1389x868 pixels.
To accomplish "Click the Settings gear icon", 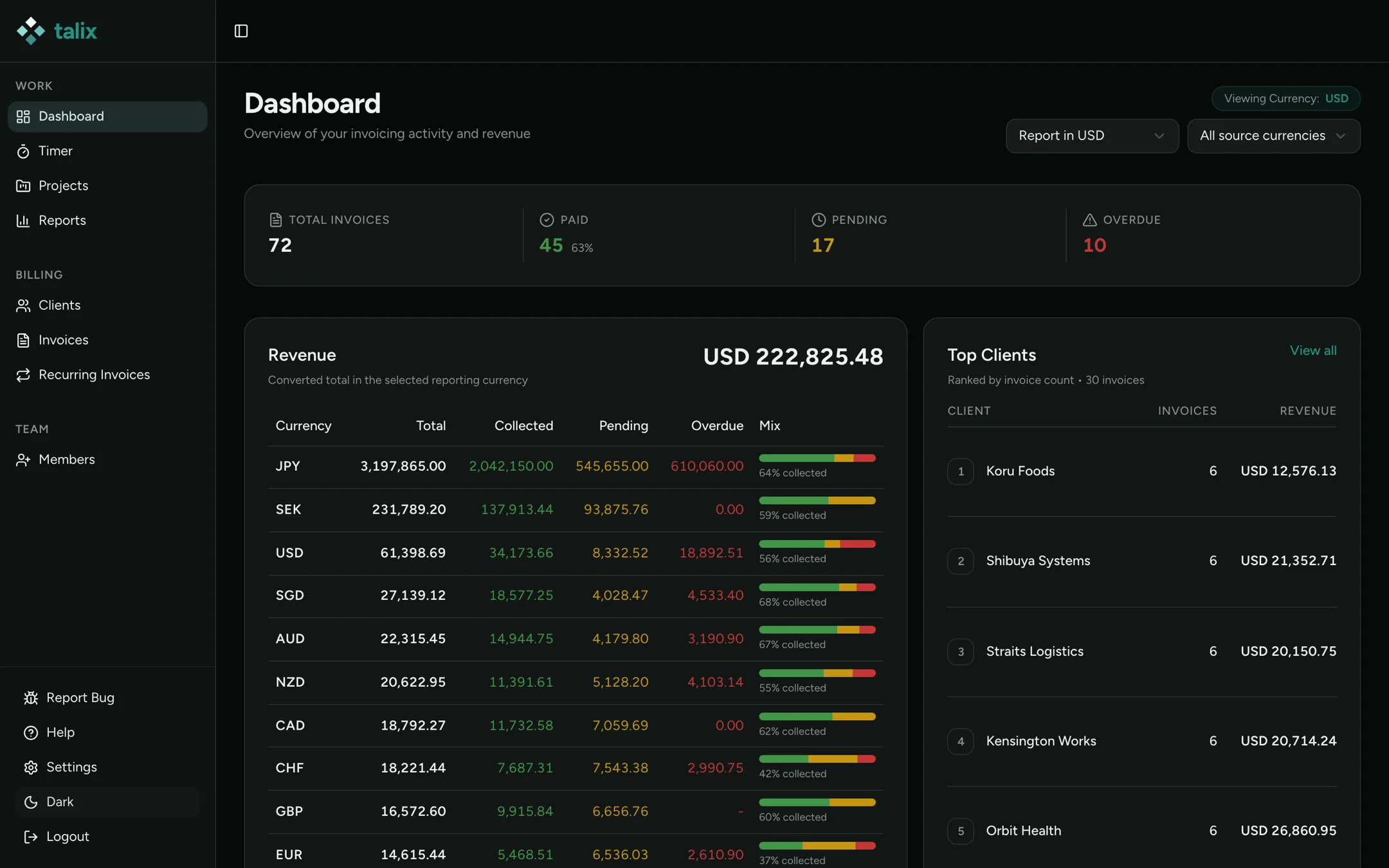I will (31, 767).
